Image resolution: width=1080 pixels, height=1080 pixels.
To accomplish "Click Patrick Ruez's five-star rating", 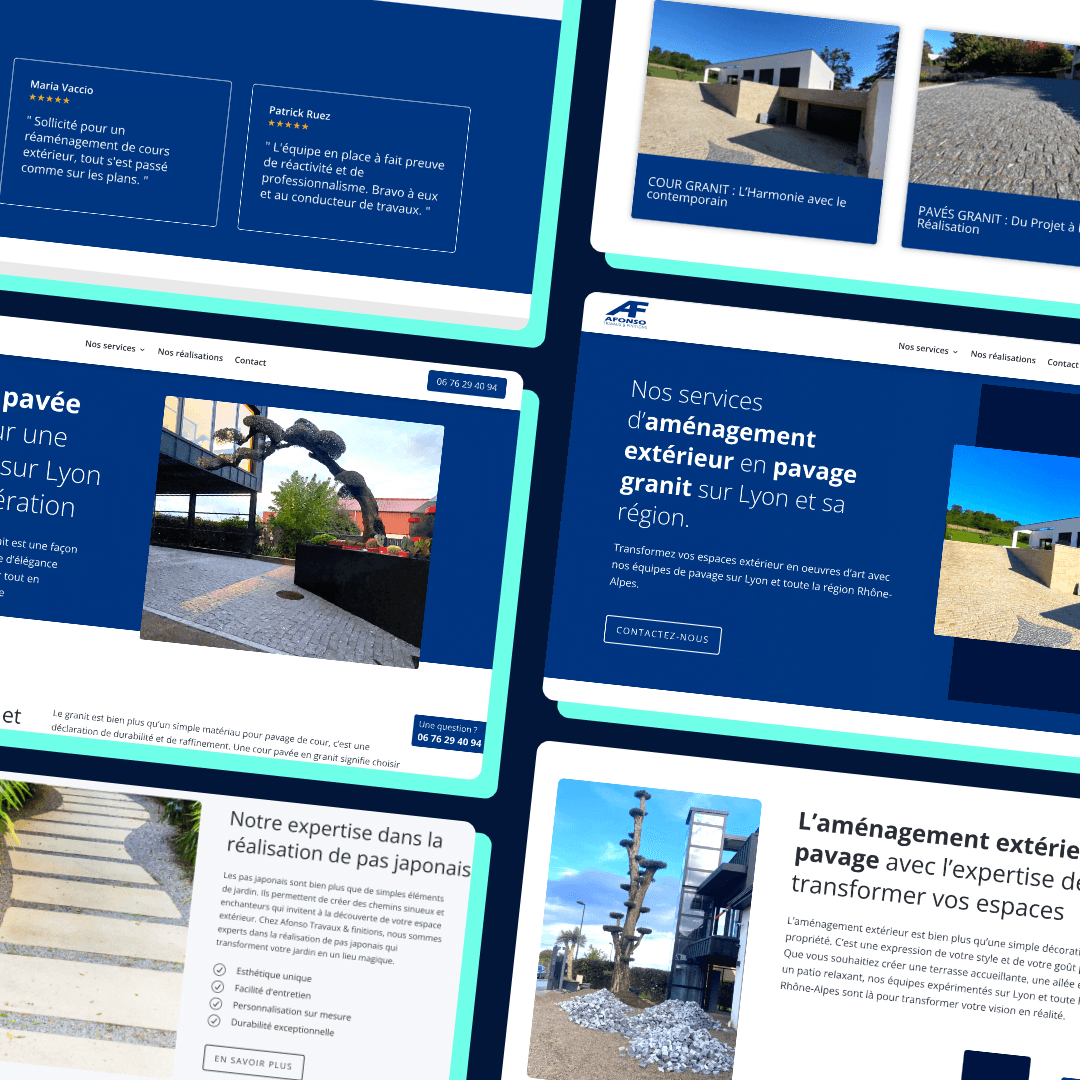I will [289, 125].
